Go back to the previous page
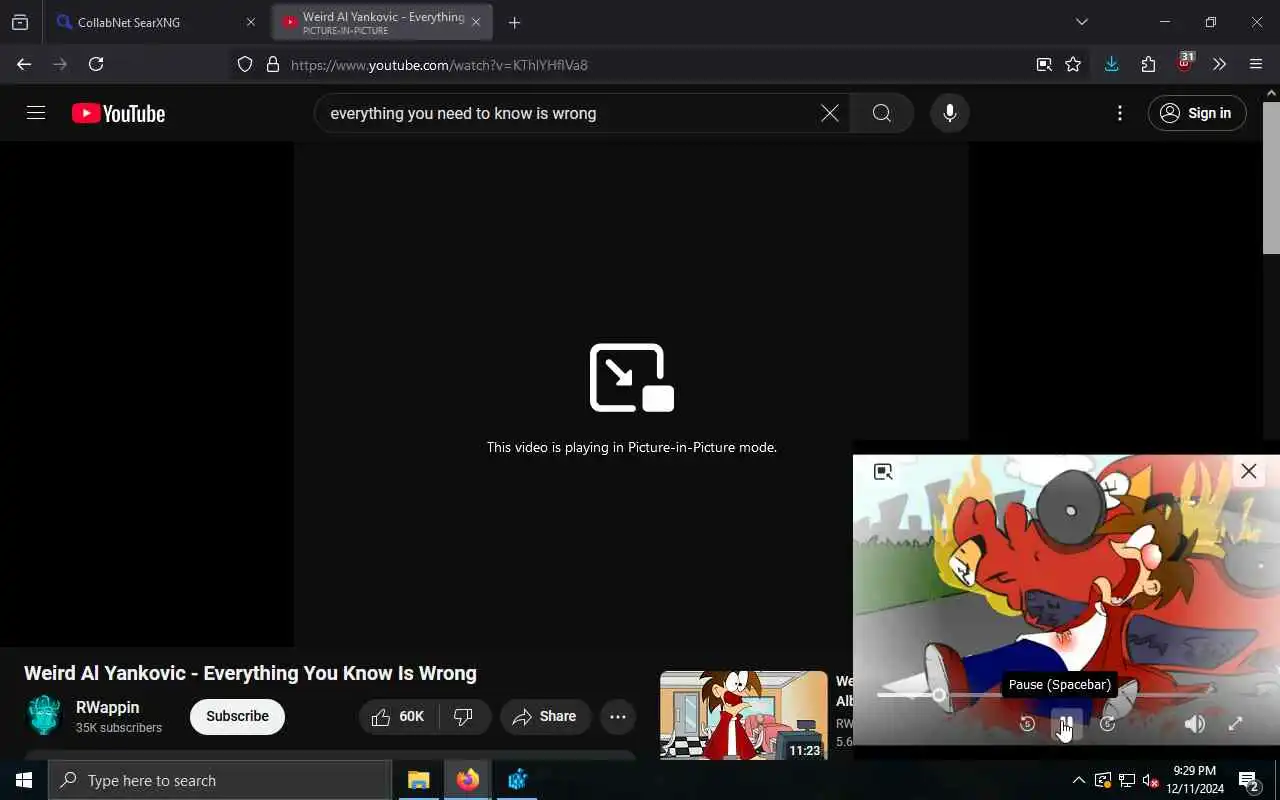Screen dimensions: 1280x800 (24, 64)
